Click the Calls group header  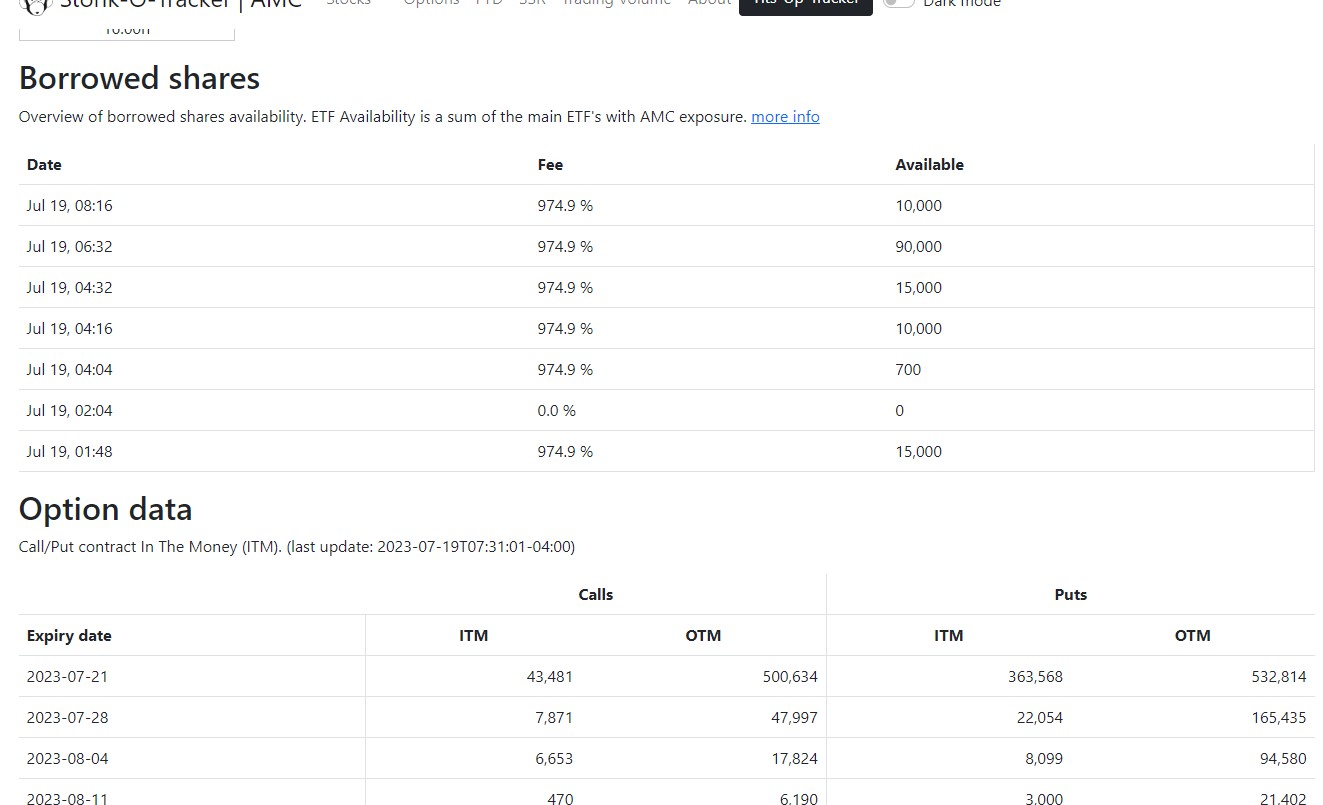595,595
